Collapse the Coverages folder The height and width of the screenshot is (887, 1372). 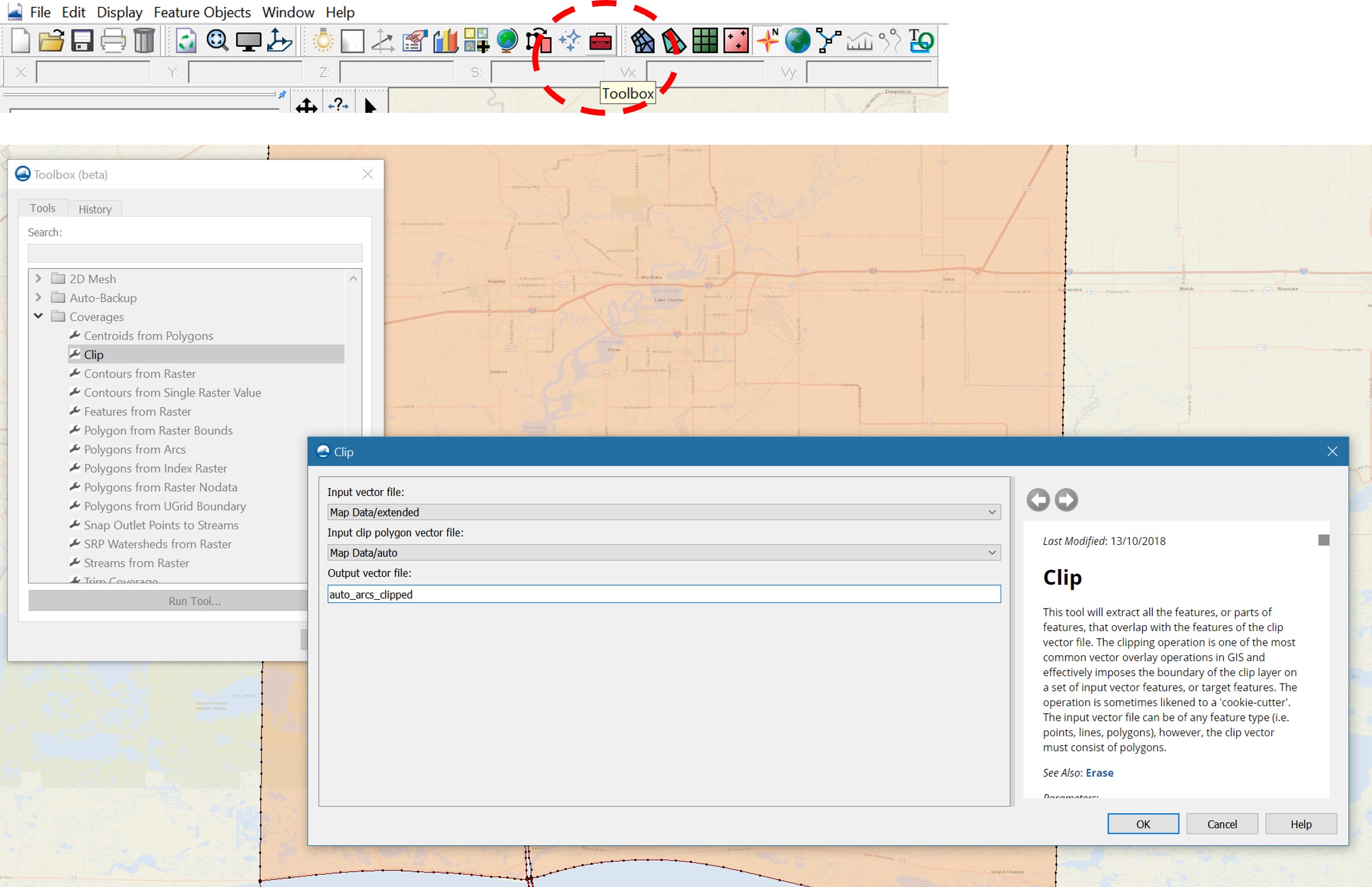38,316
